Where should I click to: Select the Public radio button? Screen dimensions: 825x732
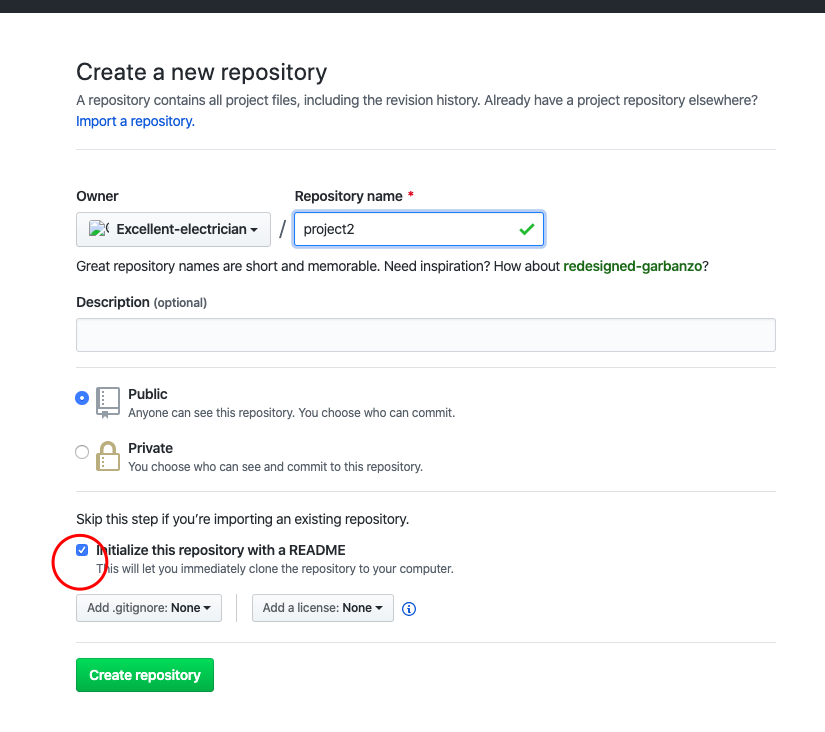tap(82, 398)
